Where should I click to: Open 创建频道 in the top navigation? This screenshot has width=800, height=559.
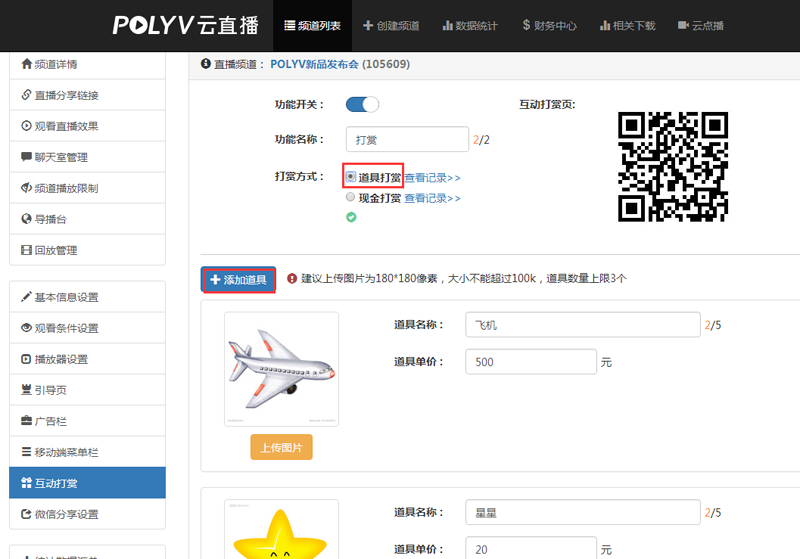(x=391, y=26)
